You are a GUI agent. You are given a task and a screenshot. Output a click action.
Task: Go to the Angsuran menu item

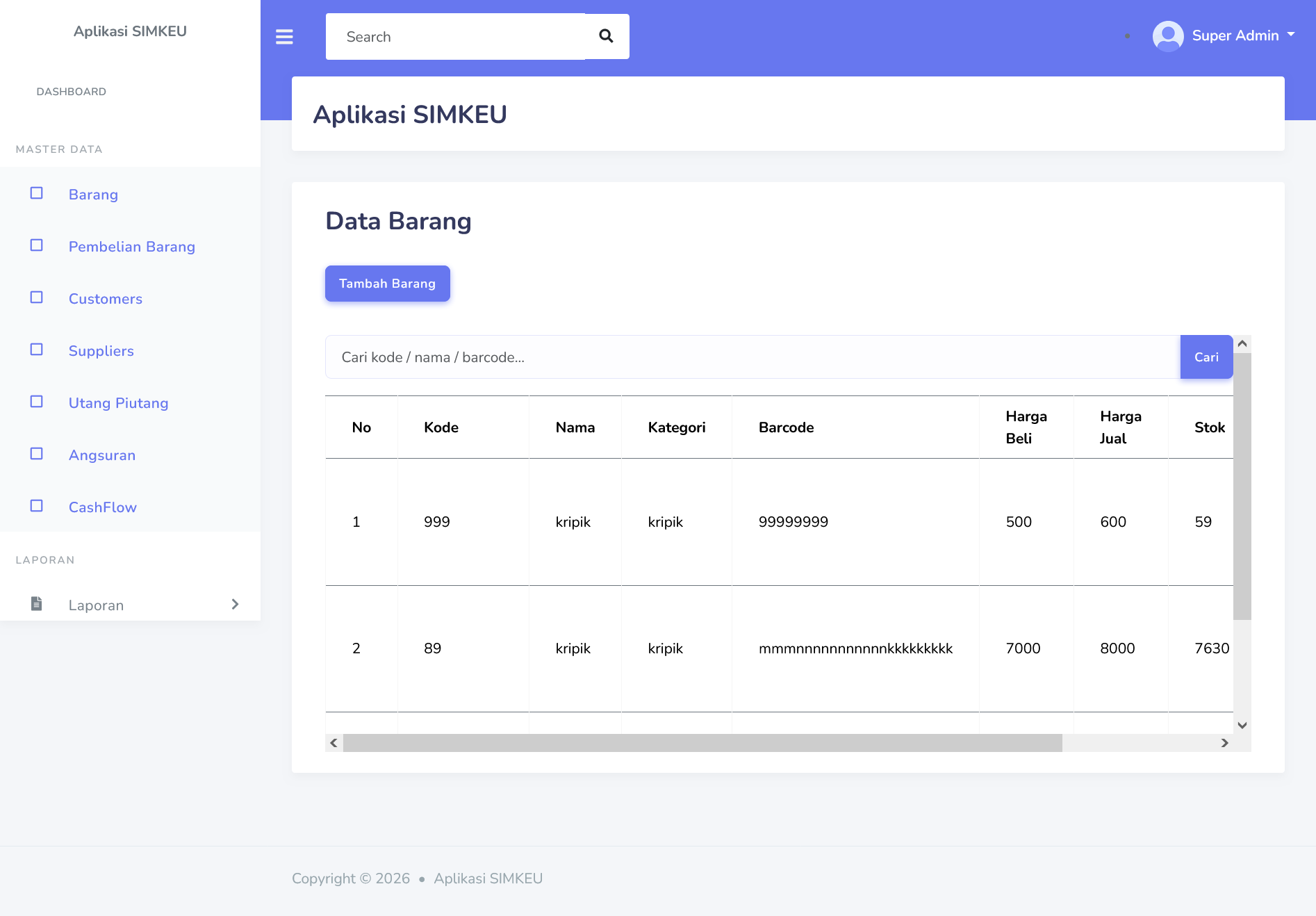(102, 455)
